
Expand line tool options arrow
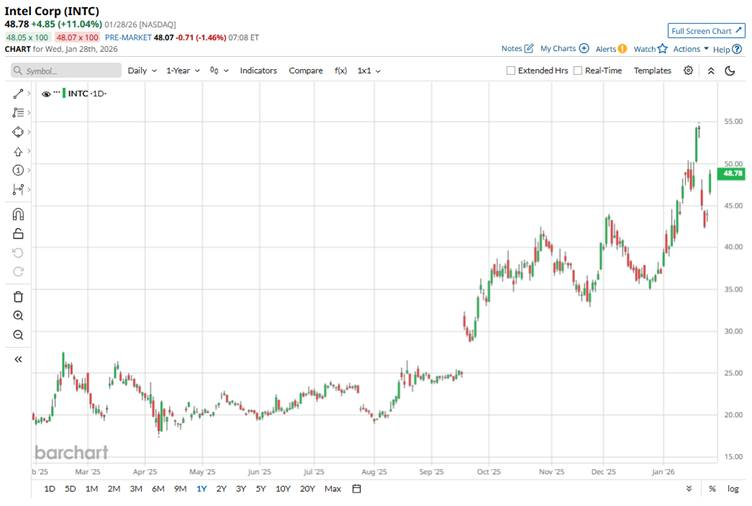(29, 94)
